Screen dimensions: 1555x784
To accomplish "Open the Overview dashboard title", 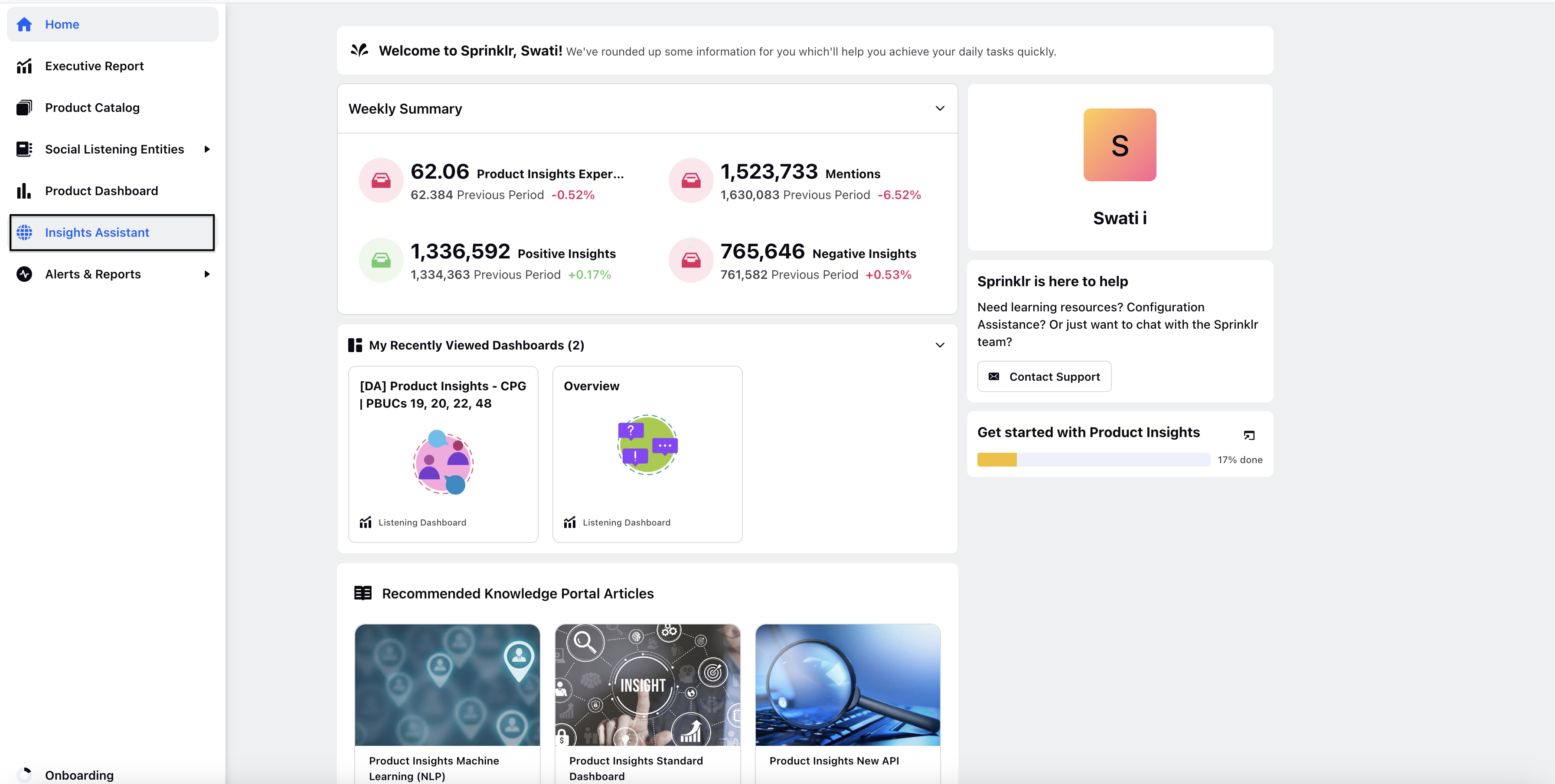I will (x=591, y=386).
